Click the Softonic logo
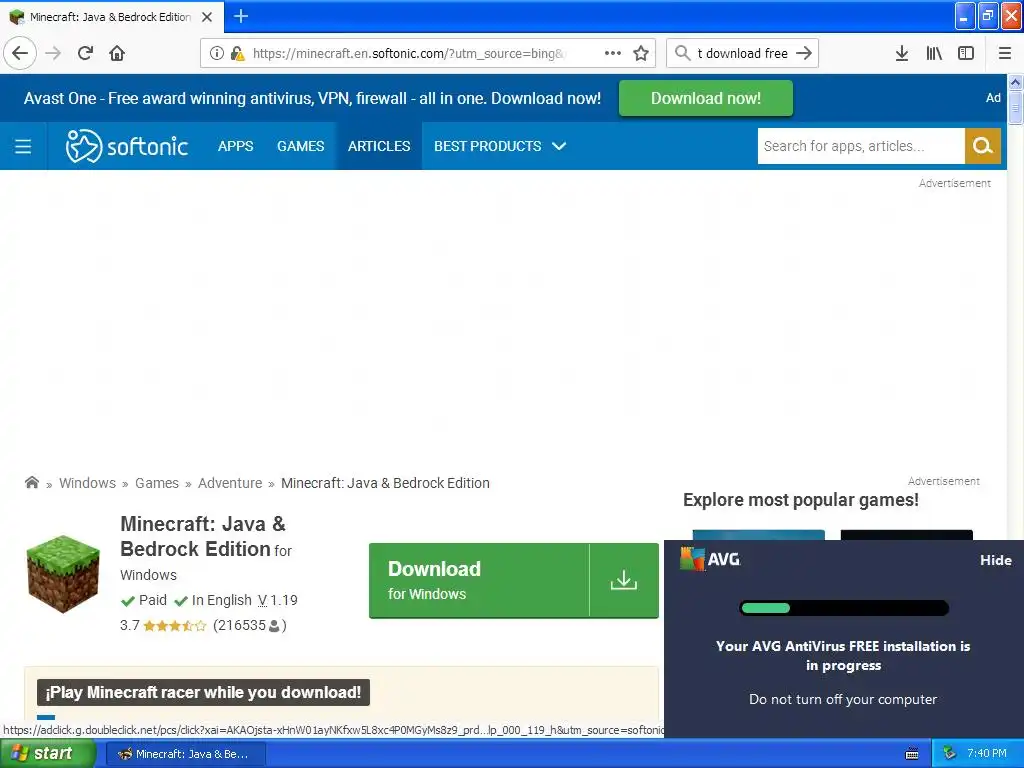Image resolution: width=1024 pixels, height=768 pixels. (127, 146)
